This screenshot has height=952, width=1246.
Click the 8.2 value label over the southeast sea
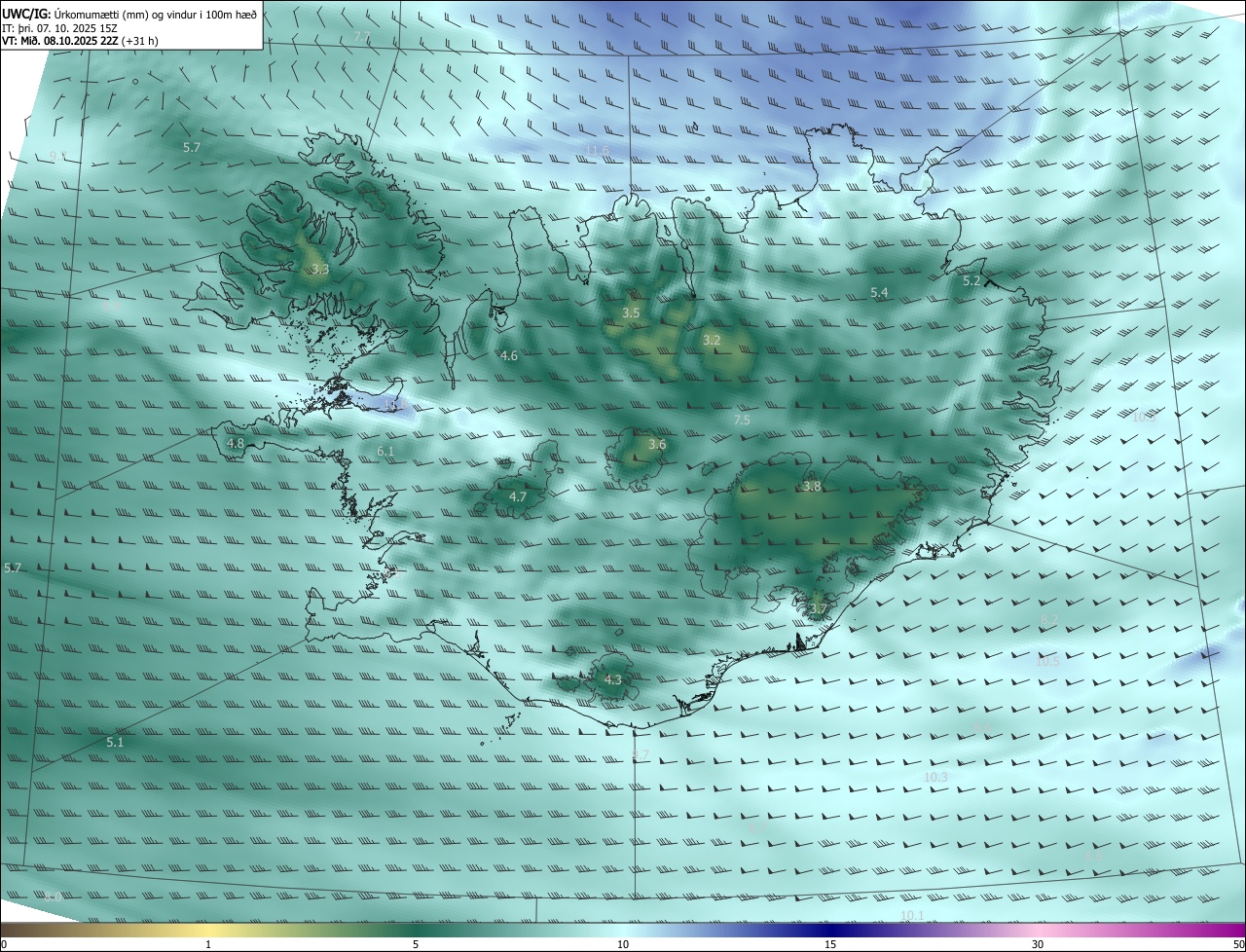click(1049, 620)
